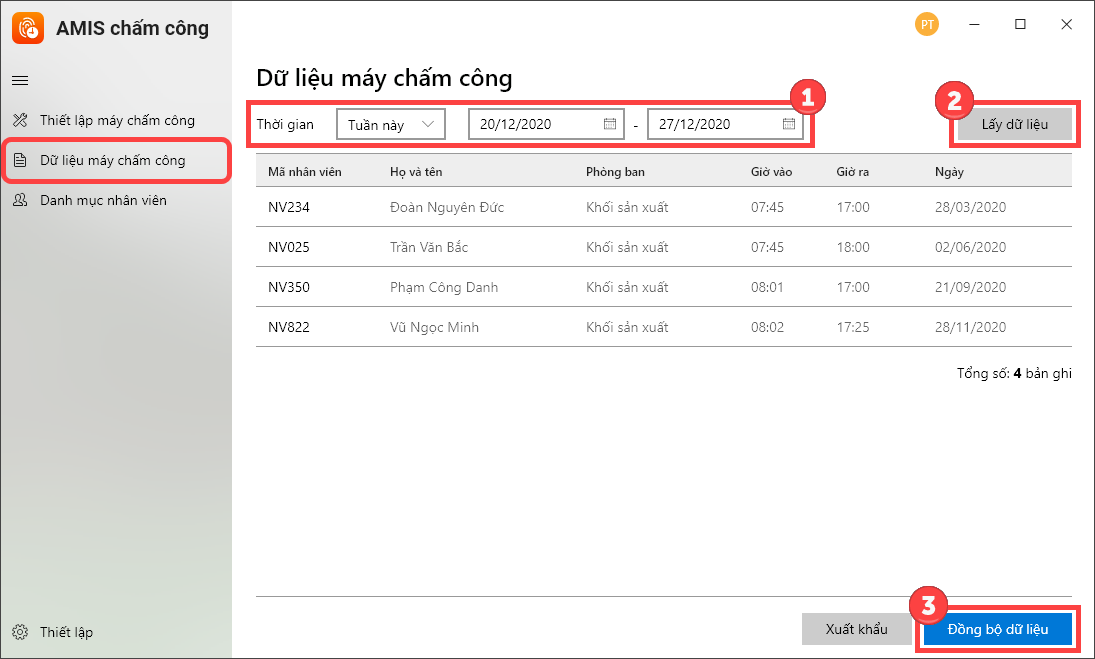Viewport: 1095px width, 659px height.
Task: Click the end date field 27/12/2020
Action: [725, 124]
